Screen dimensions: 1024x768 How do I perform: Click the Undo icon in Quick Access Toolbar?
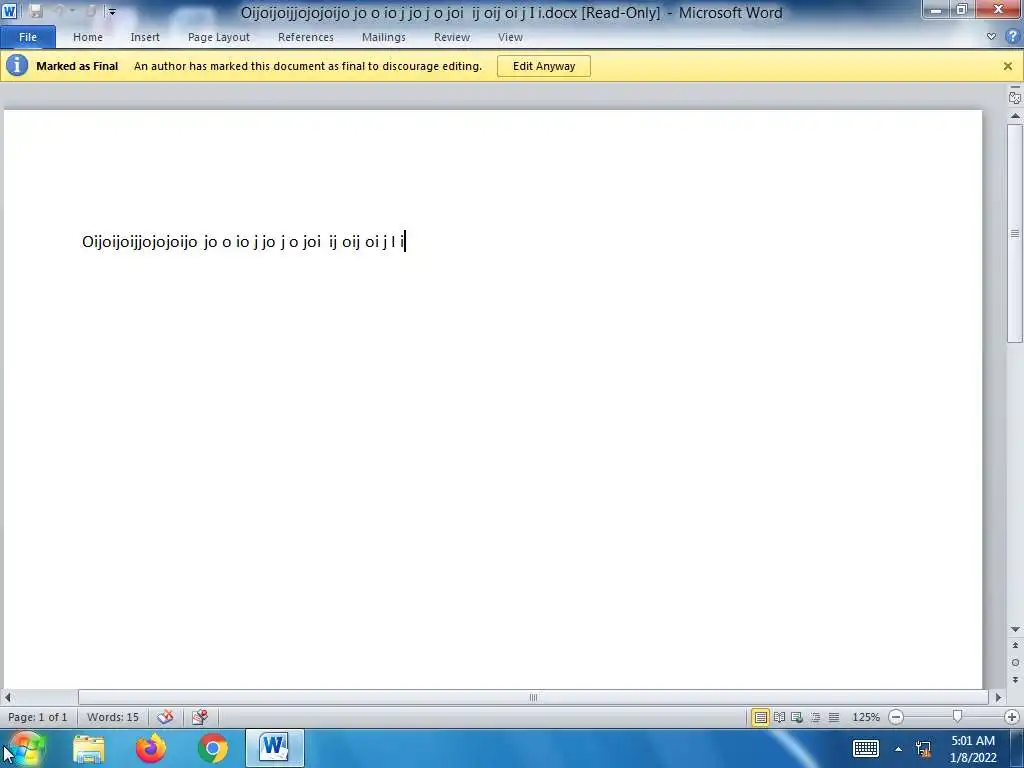click(x=59, y=11)
